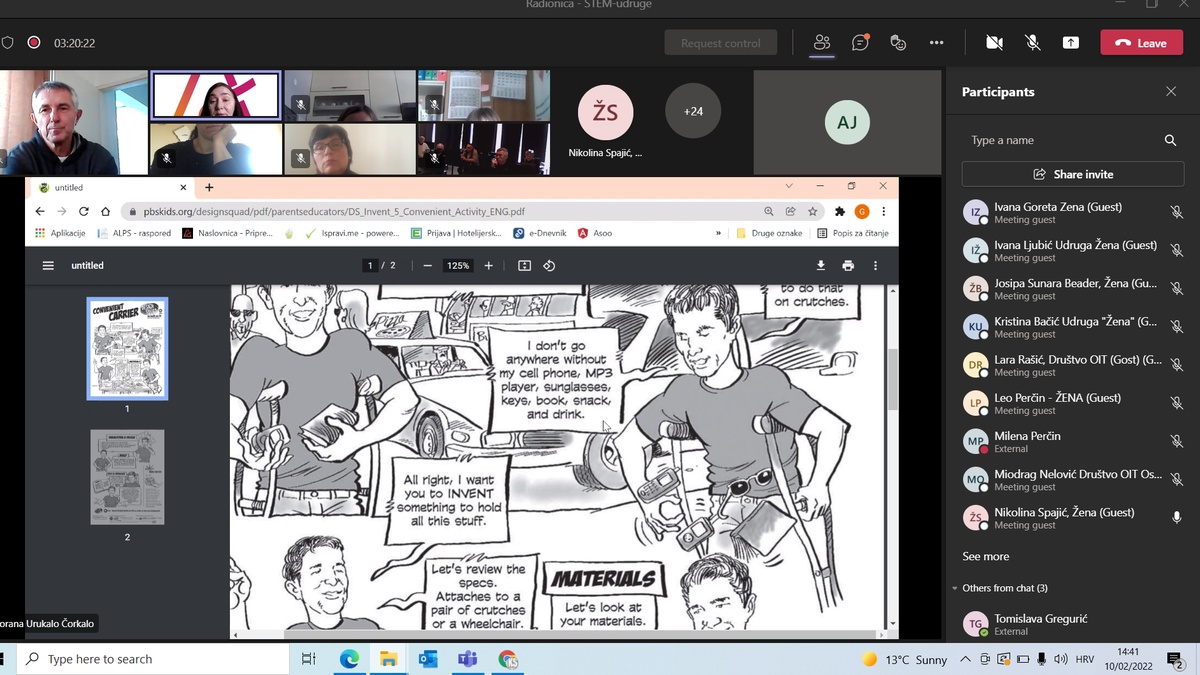Select Tomislava Gregurić in the chat list
Image resolution: width=1200 pixels, height=675 pixels.
click(x=1073, y=624)
